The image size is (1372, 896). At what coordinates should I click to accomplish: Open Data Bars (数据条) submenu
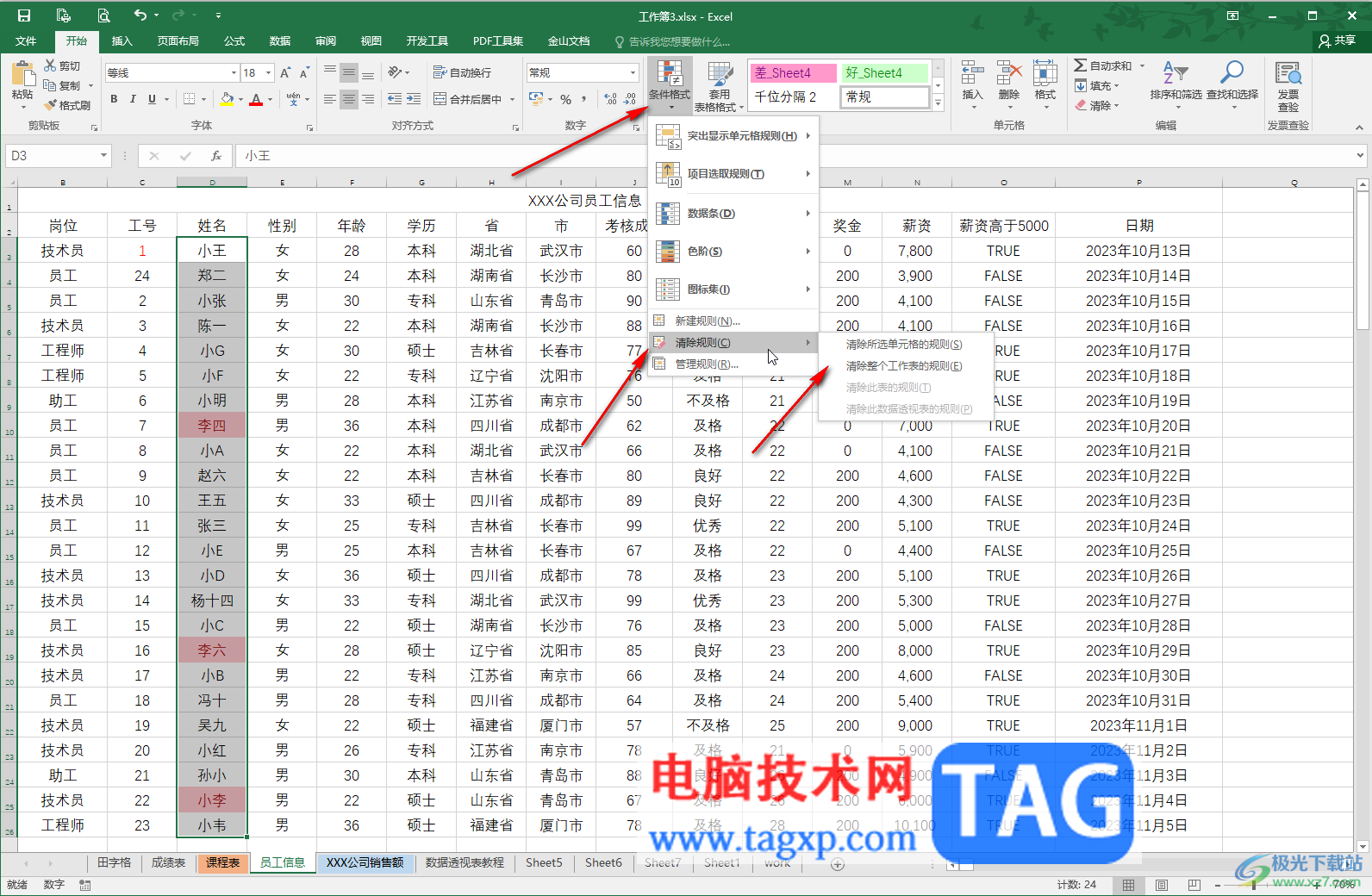click(x=733, y=214)
